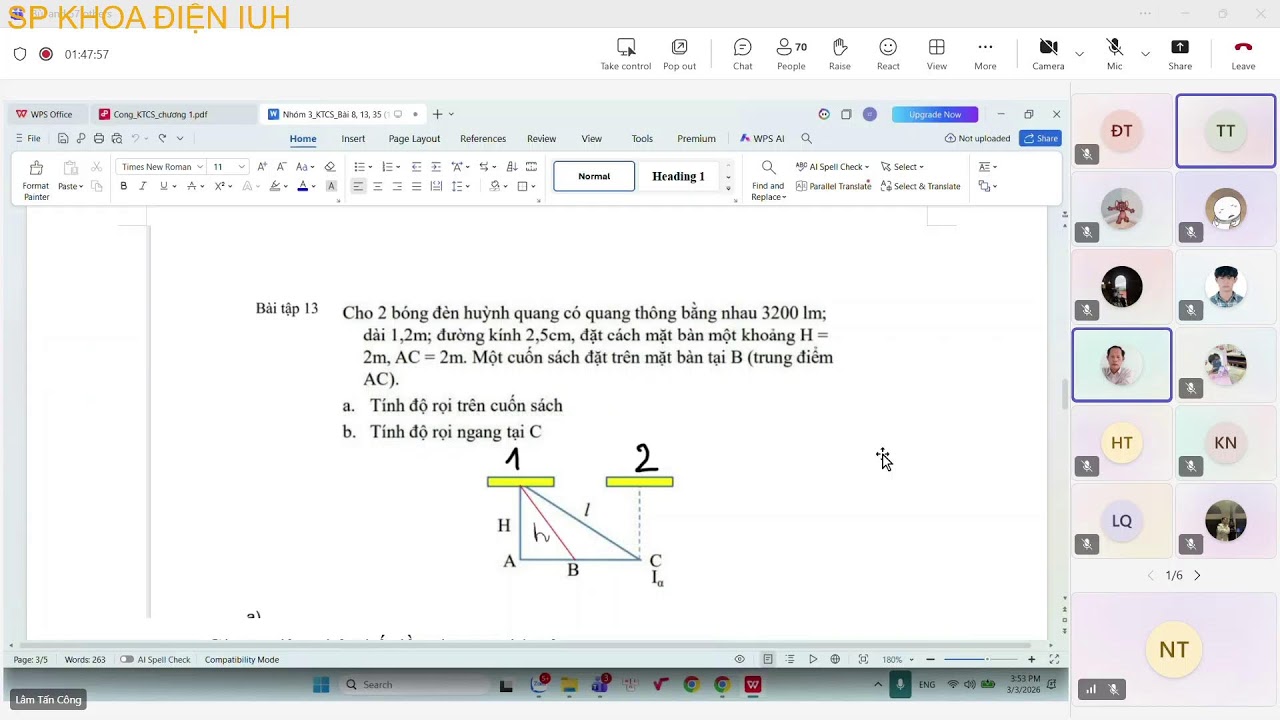Image resolution: width=1280 pixels, height=720 pixels.
Task: Click the blue Share button in WPS
Action: tap(1040, 139)
